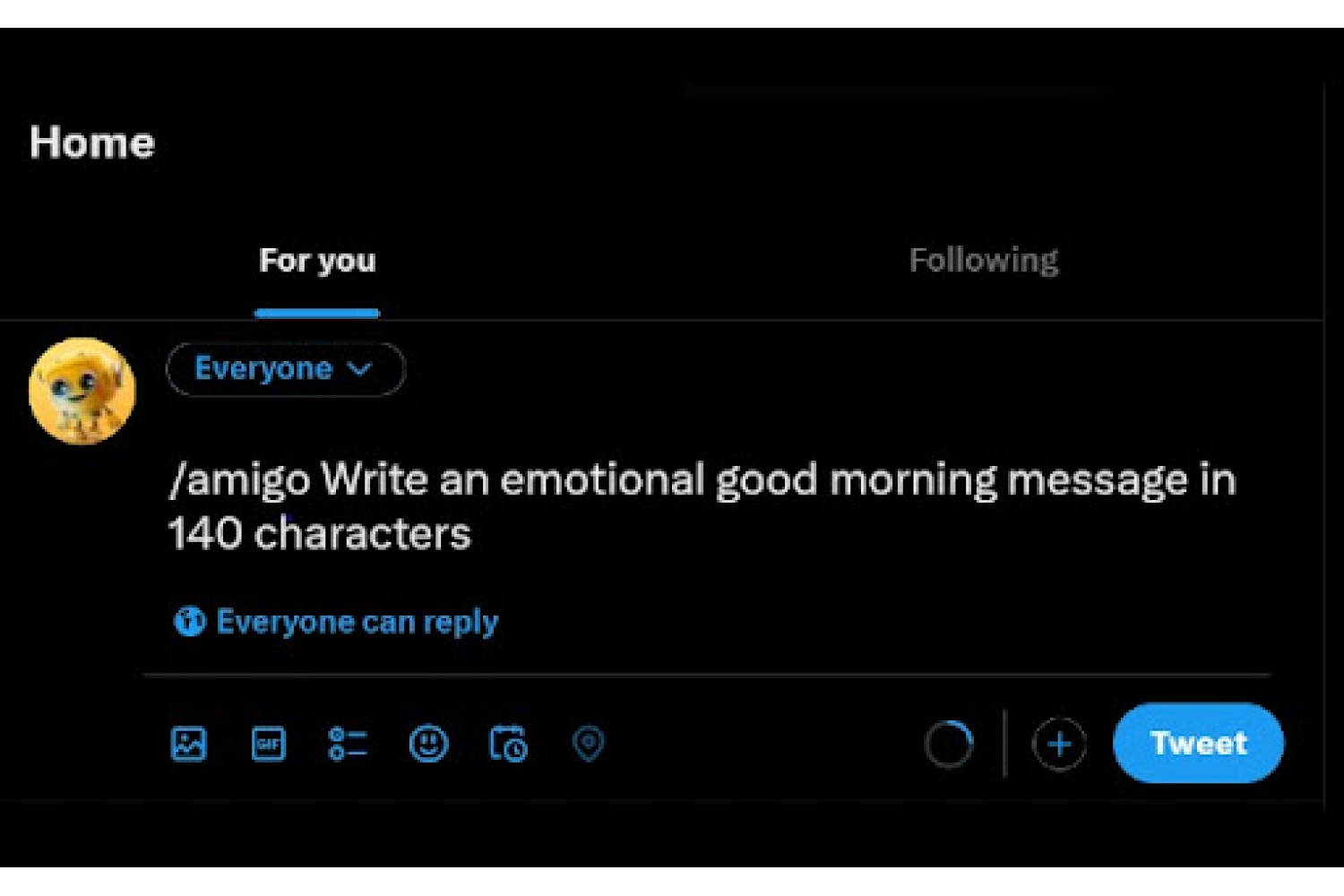Open the GIF picker icon

coord(269,744)
